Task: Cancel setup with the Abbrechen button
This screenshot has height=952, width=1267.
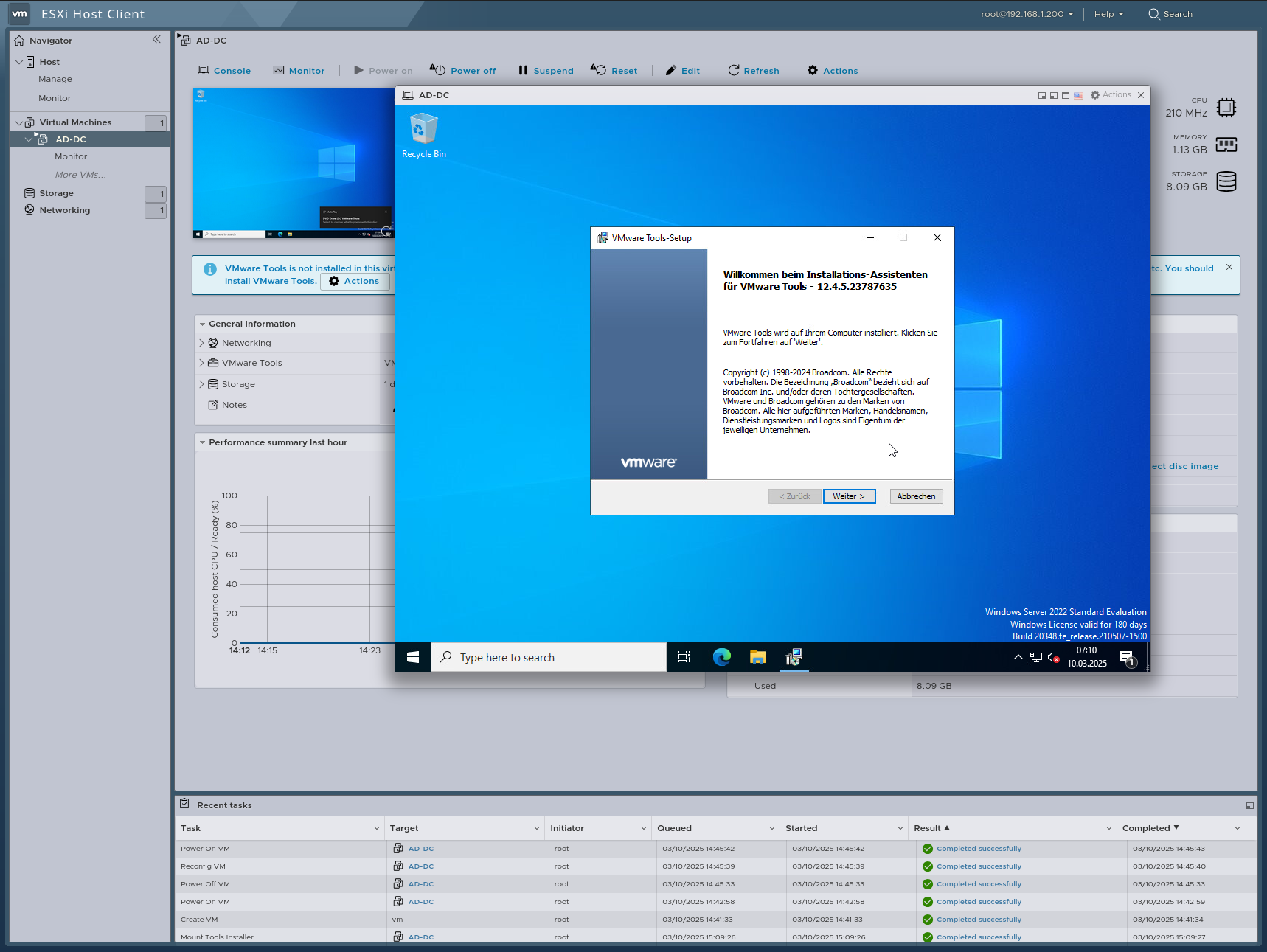Action: click(916, 496)
